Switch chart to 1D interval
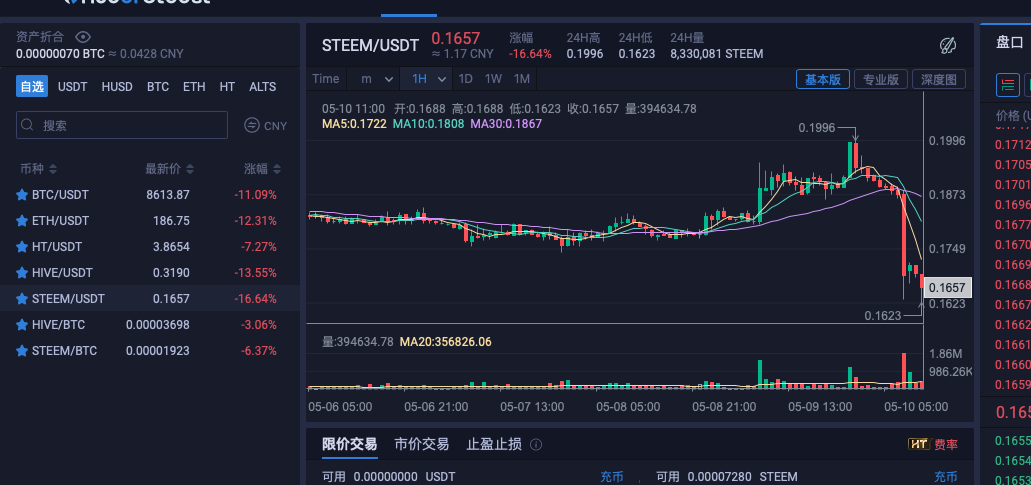Viewport: 1031px width, 485px height. point(466,79)
